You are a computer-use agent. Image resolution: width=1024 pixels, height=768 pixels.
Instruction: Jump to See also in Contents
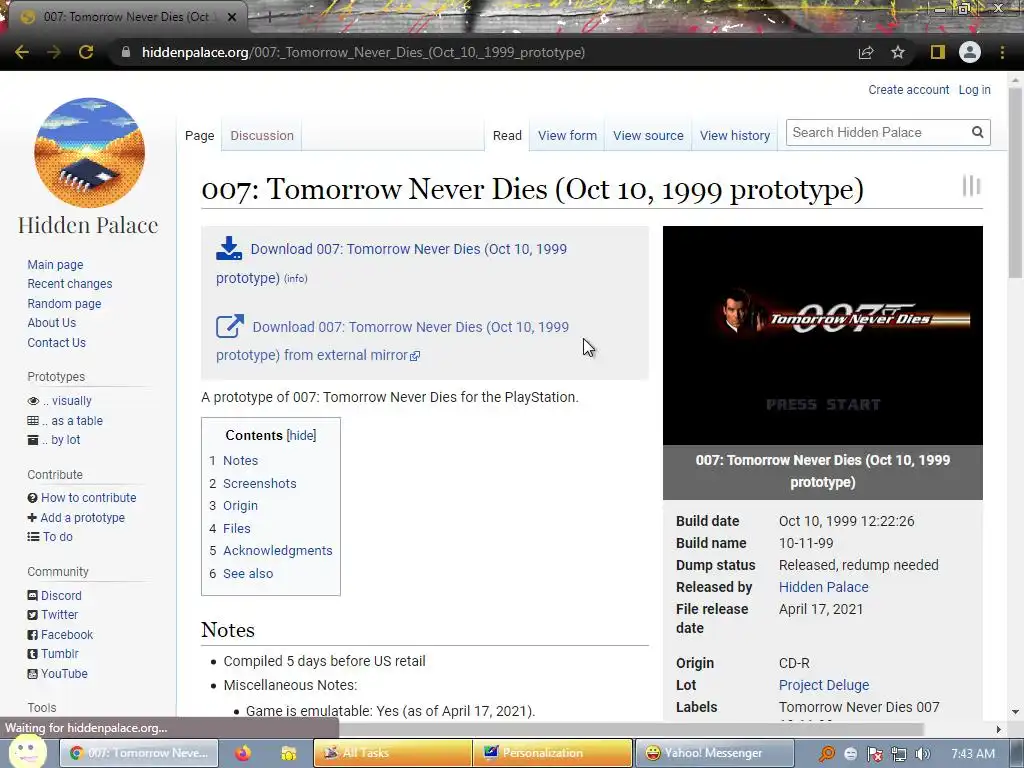(248, 573)
